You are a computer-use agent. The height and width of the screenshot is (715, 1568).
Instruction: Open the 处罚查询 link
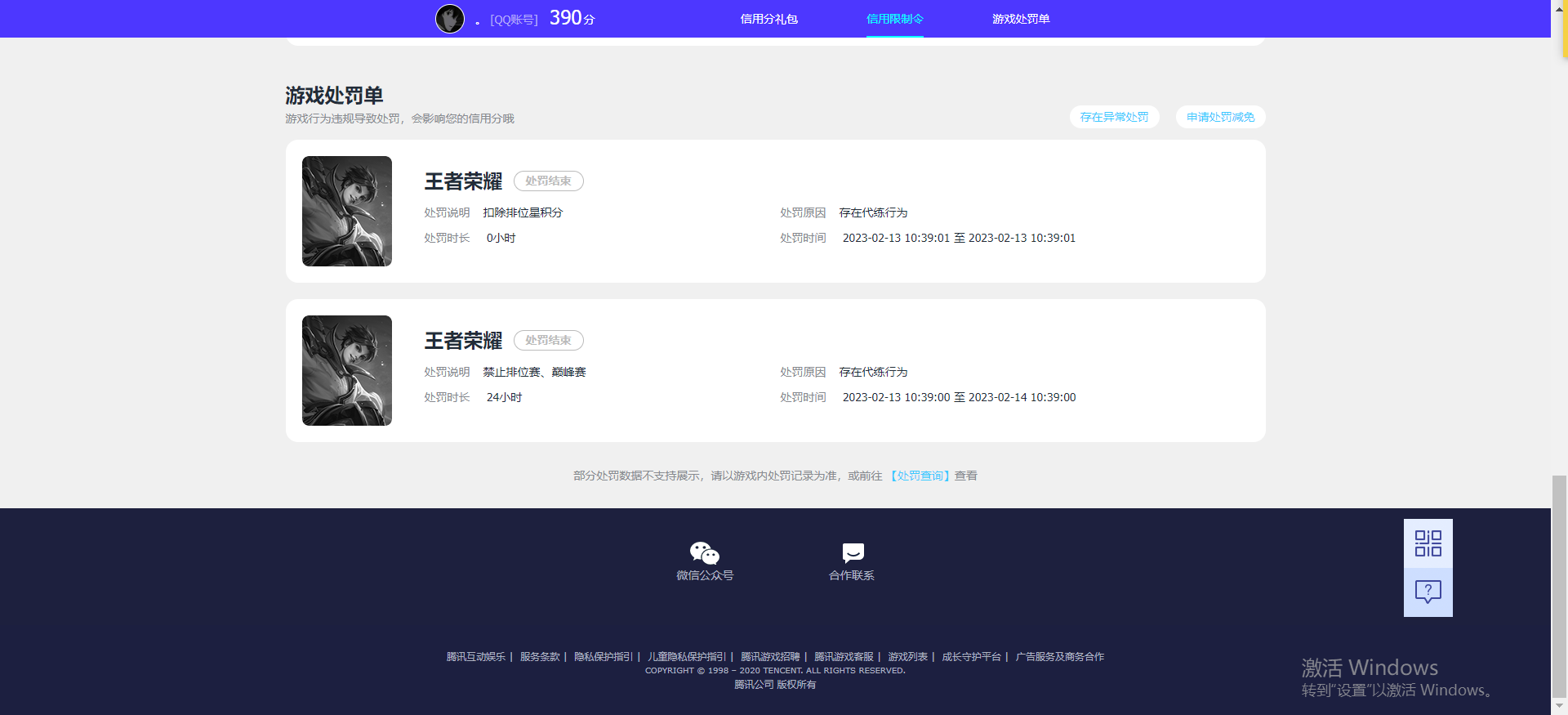(920, 476)
